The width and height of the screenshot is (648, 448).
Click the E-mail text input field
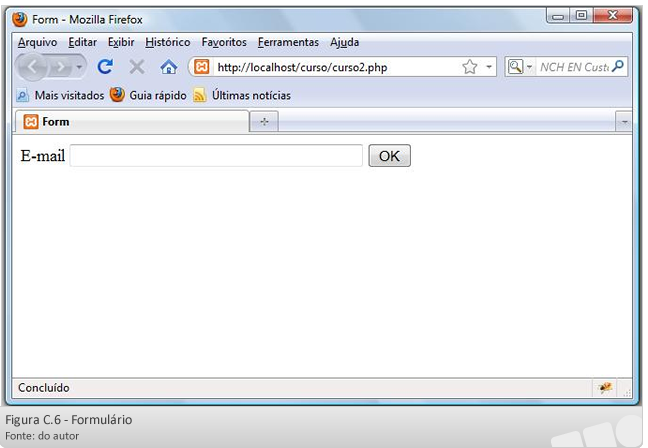(216, 156)
